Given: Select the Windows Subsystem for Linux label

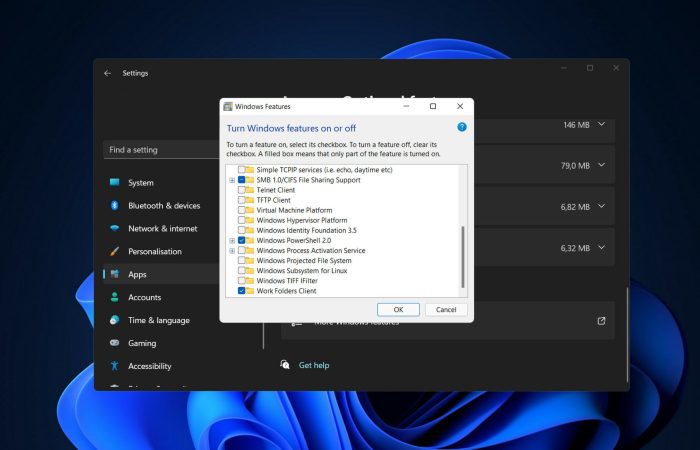Looking at the screenshot, I should [302, 271].
